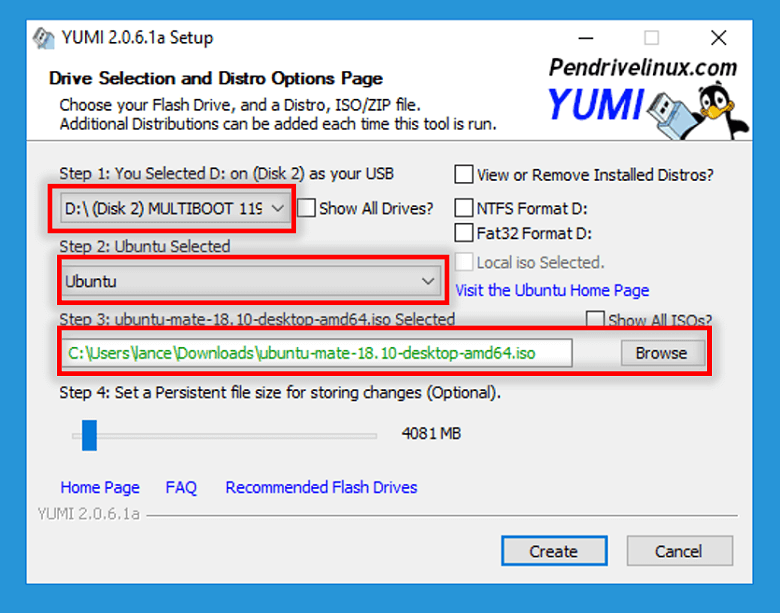Click the Create button
The width and height of the screenshot is (780, 613).
554,551
